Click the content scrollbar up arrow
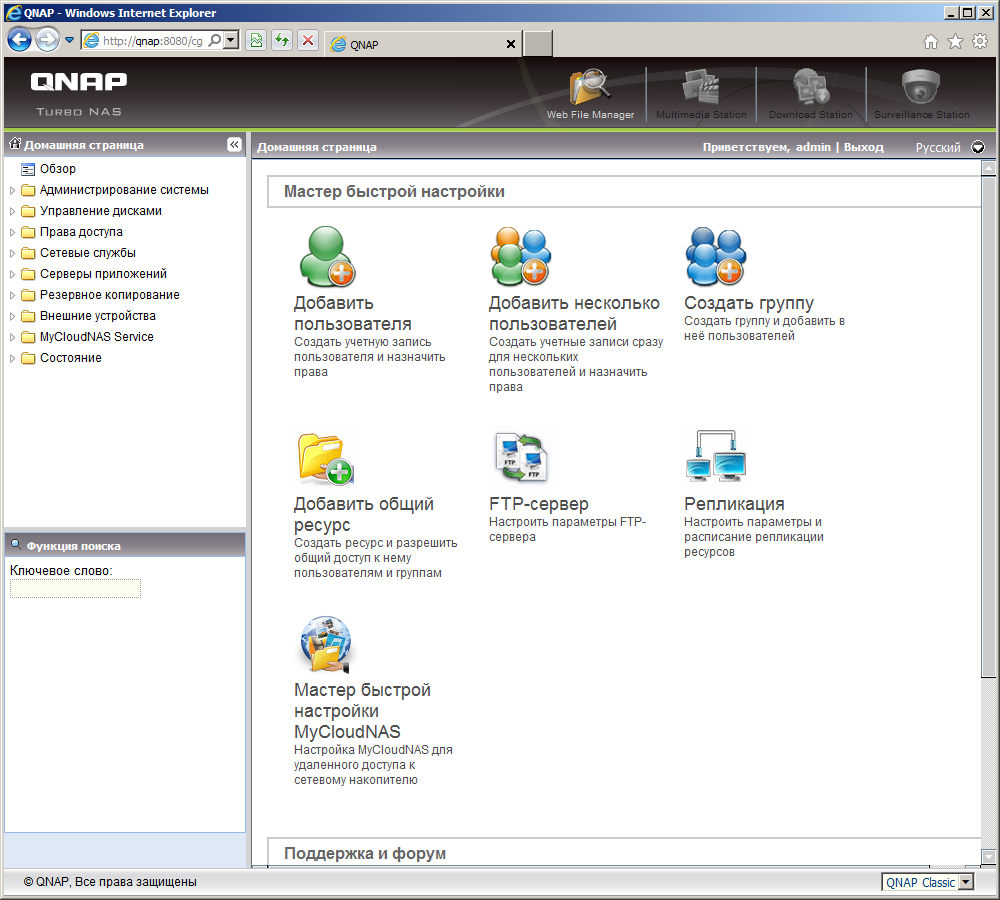This screenshot has width=1000, height=900. click(x=989, y=168)
